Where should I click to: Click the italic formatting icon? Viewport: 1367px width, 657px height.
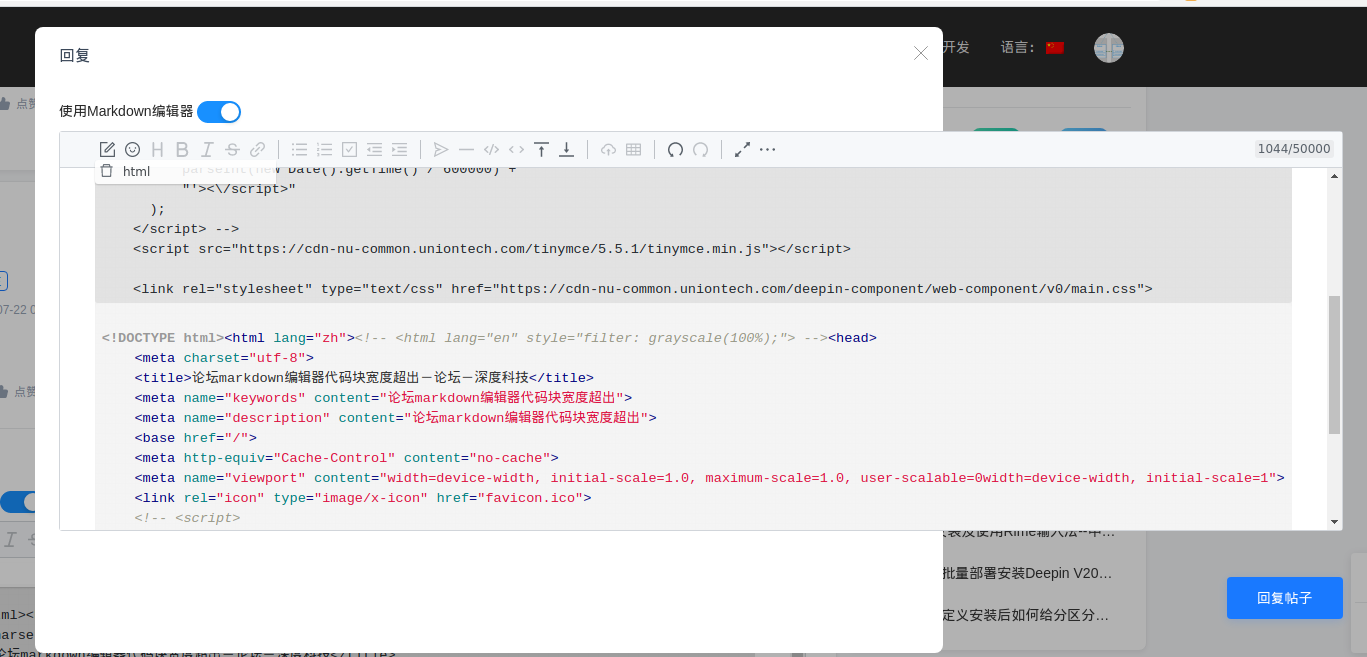tap(207, 150)
